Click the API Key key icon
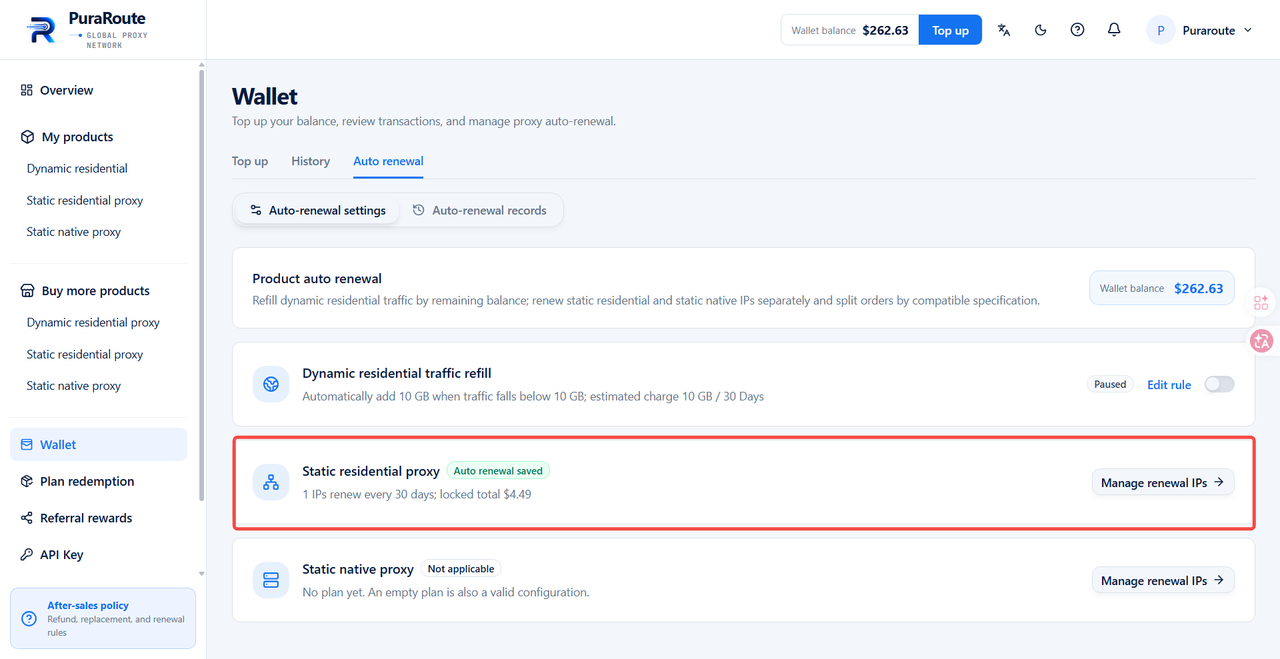The height and width of the screenshot is (659, 1280). [27, 555]
